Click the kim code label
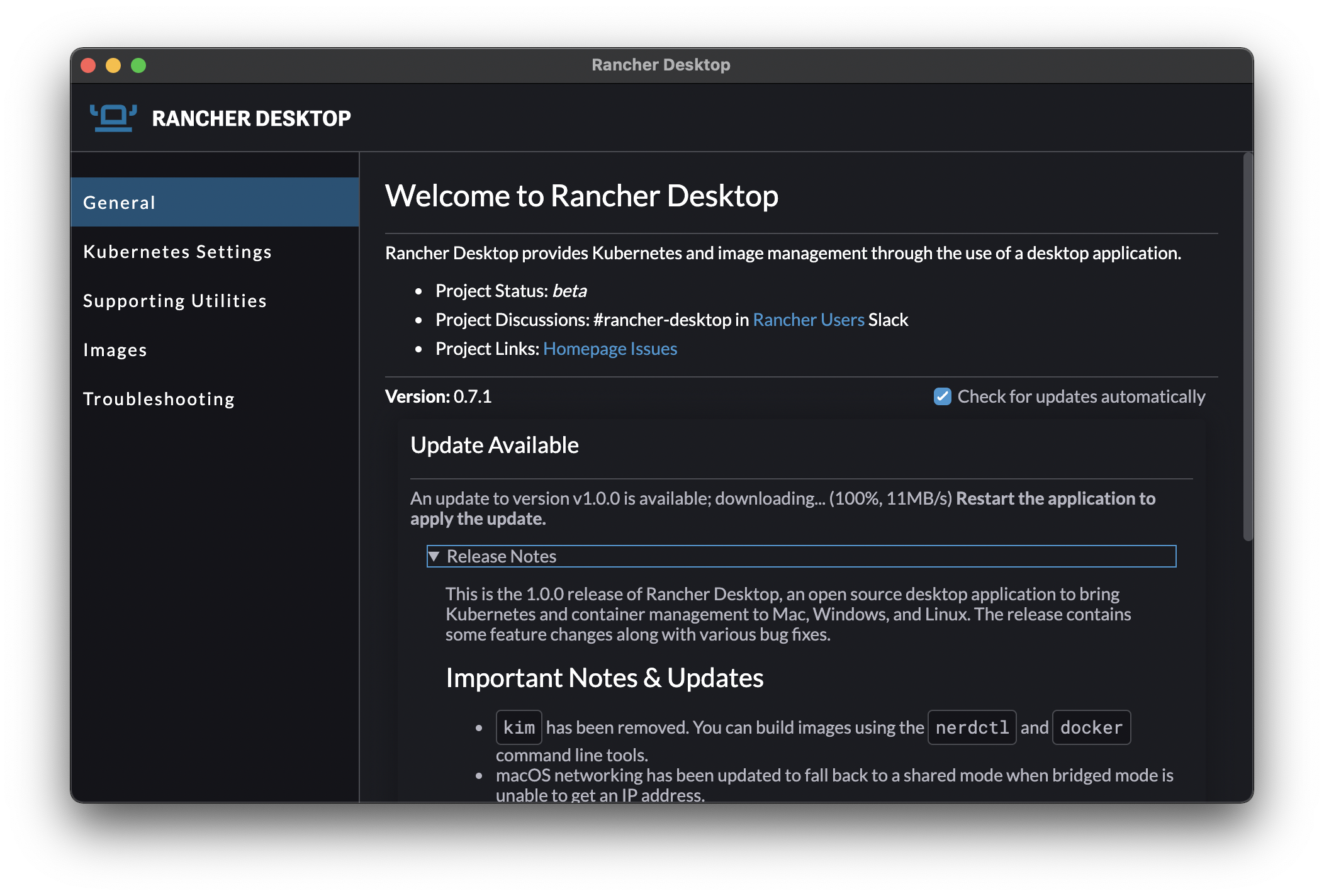The height and width of the screenshot is (896, 1324). (x=519, y=727)
